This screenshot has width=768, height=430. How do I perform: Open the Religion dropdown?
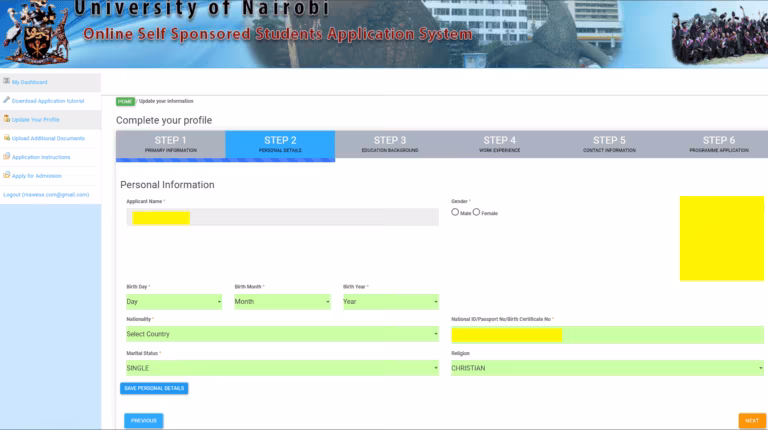click(607, 368)
